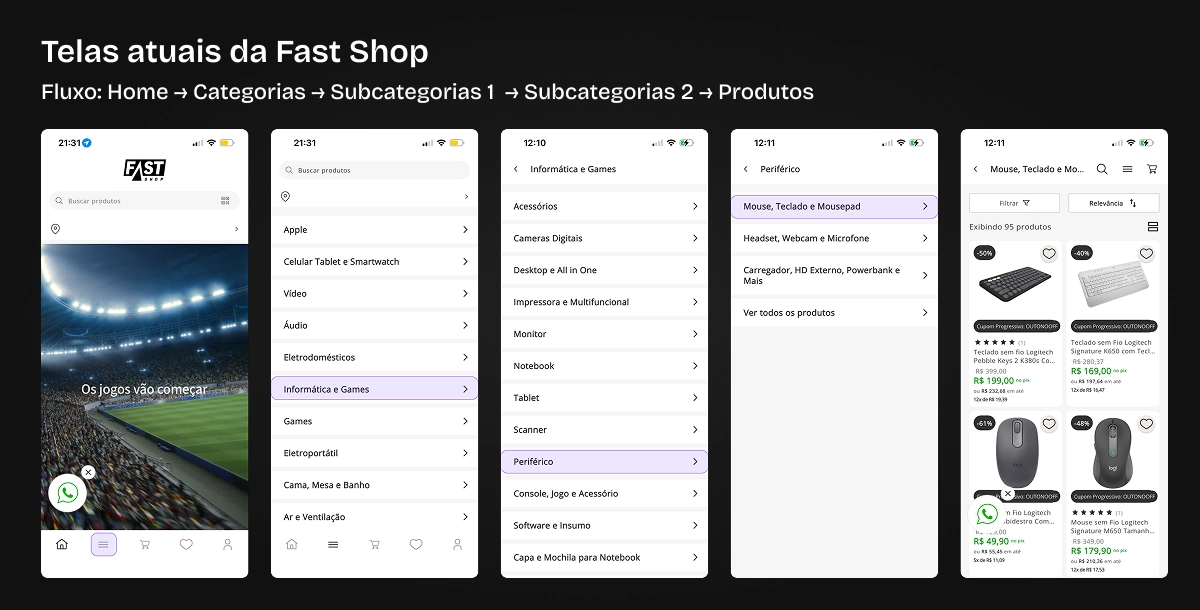
Task: Open Console, Jogo e Acessório
Action: click(x=604, y=493)
